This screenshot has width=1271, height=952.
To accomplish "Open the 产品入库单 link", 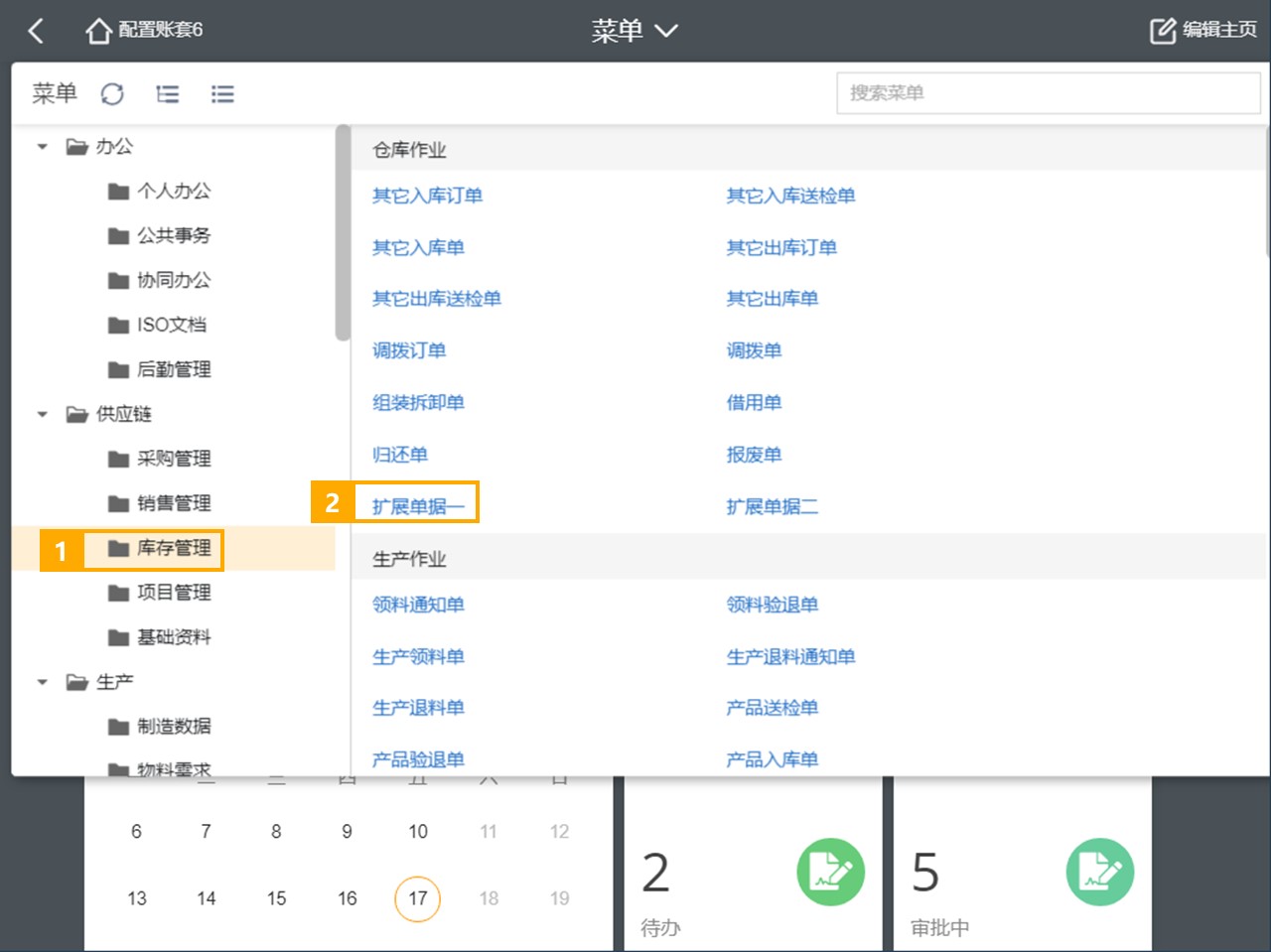I will (773, 759).
